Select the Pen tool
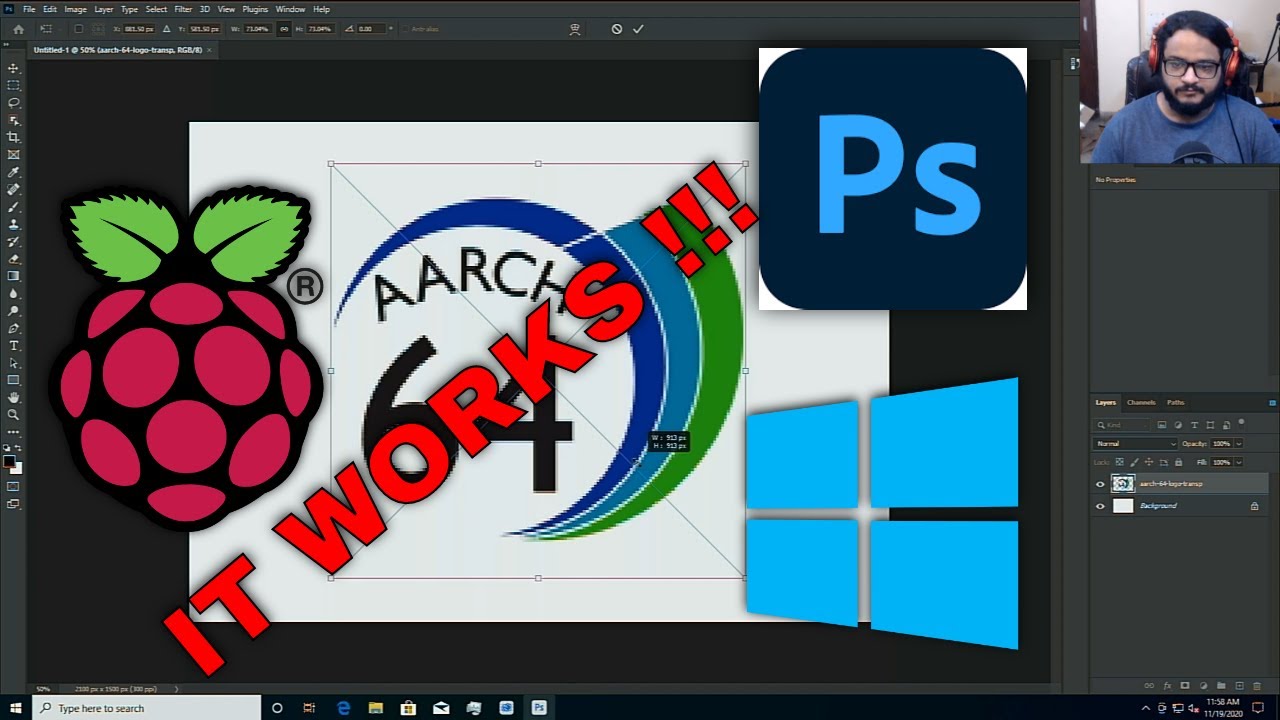Screen dimensions: 1280x720 pyautogui.click(x=14, y=328)
